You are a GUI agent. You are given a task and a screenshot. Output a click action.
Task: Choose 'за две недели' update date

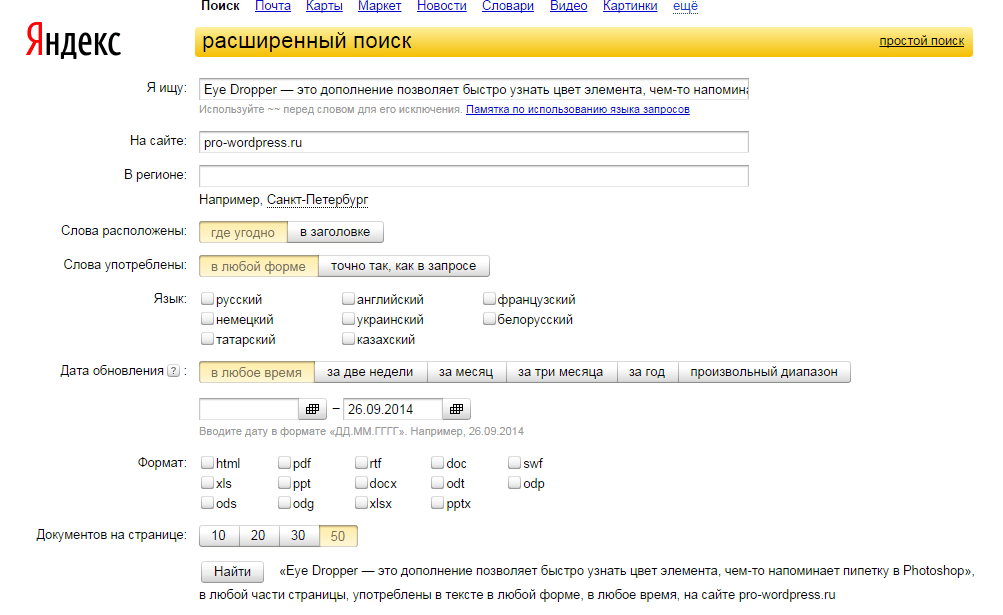coord(370,372)
